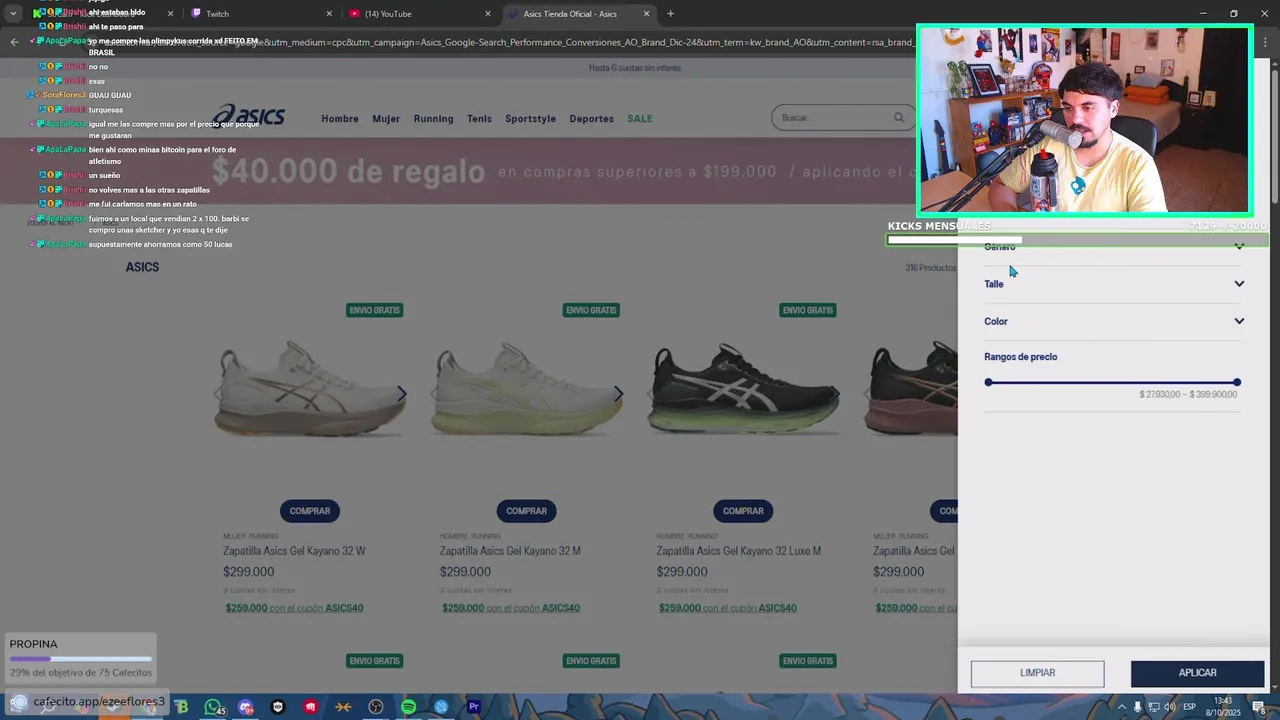Close the YouTube tab
The image size is (1280, 720).
point(488,14)
